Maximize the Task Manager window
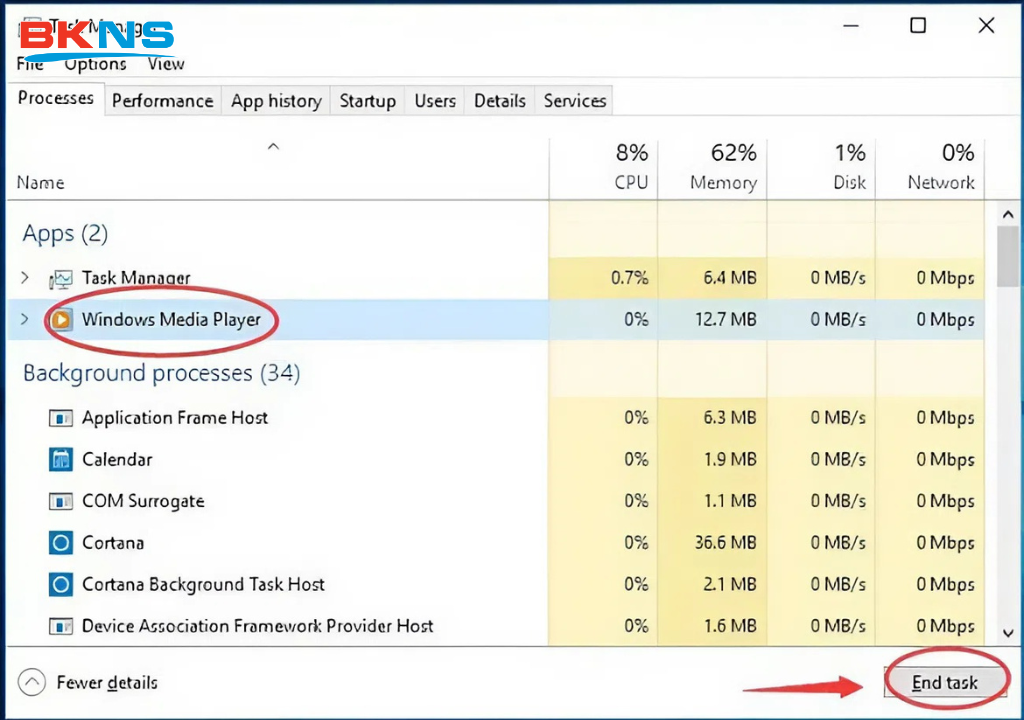The image size is (1024, 720). click(x=918, y=27)
